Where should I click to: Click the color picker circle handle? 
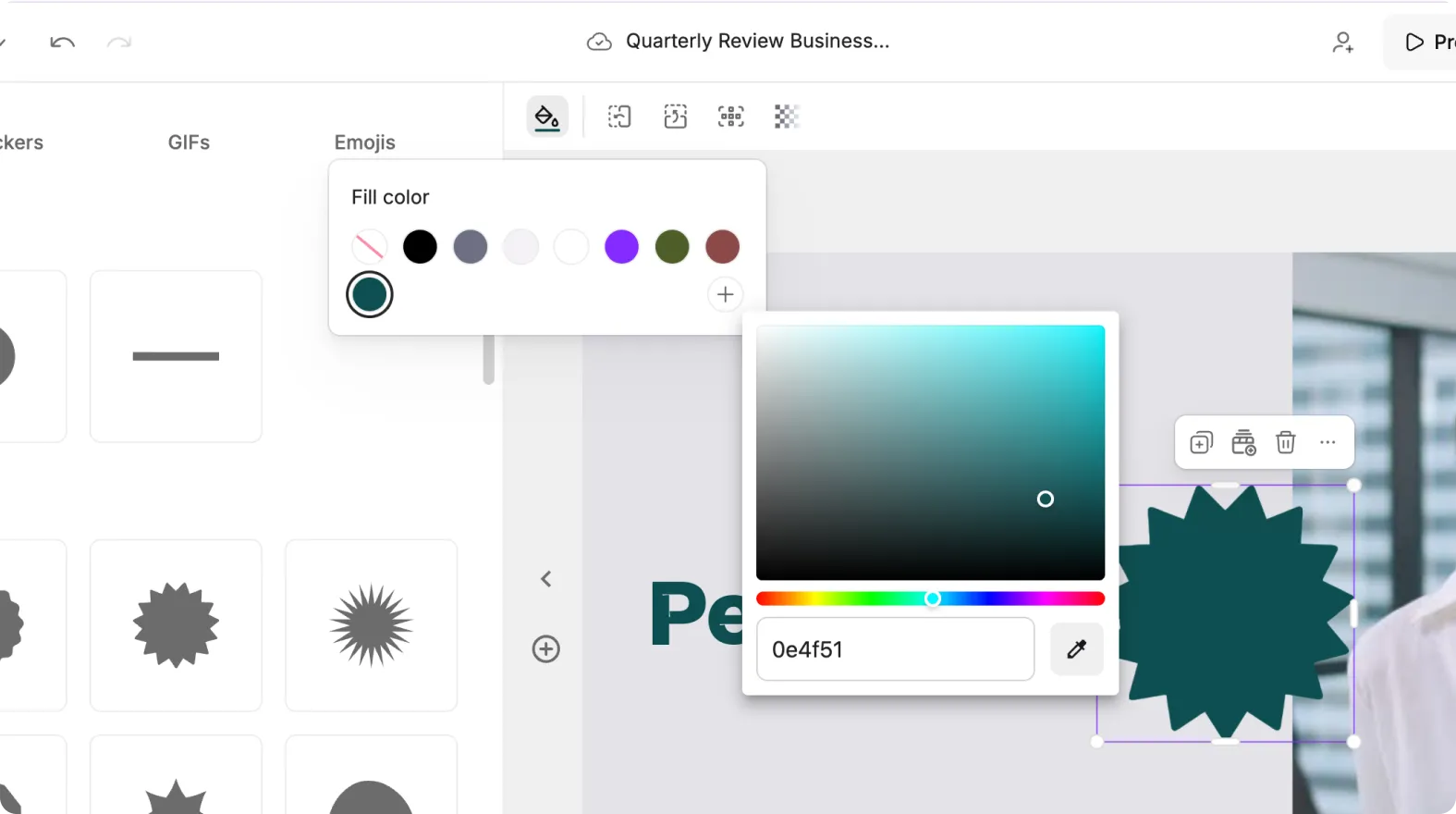tap(1046, 499)
